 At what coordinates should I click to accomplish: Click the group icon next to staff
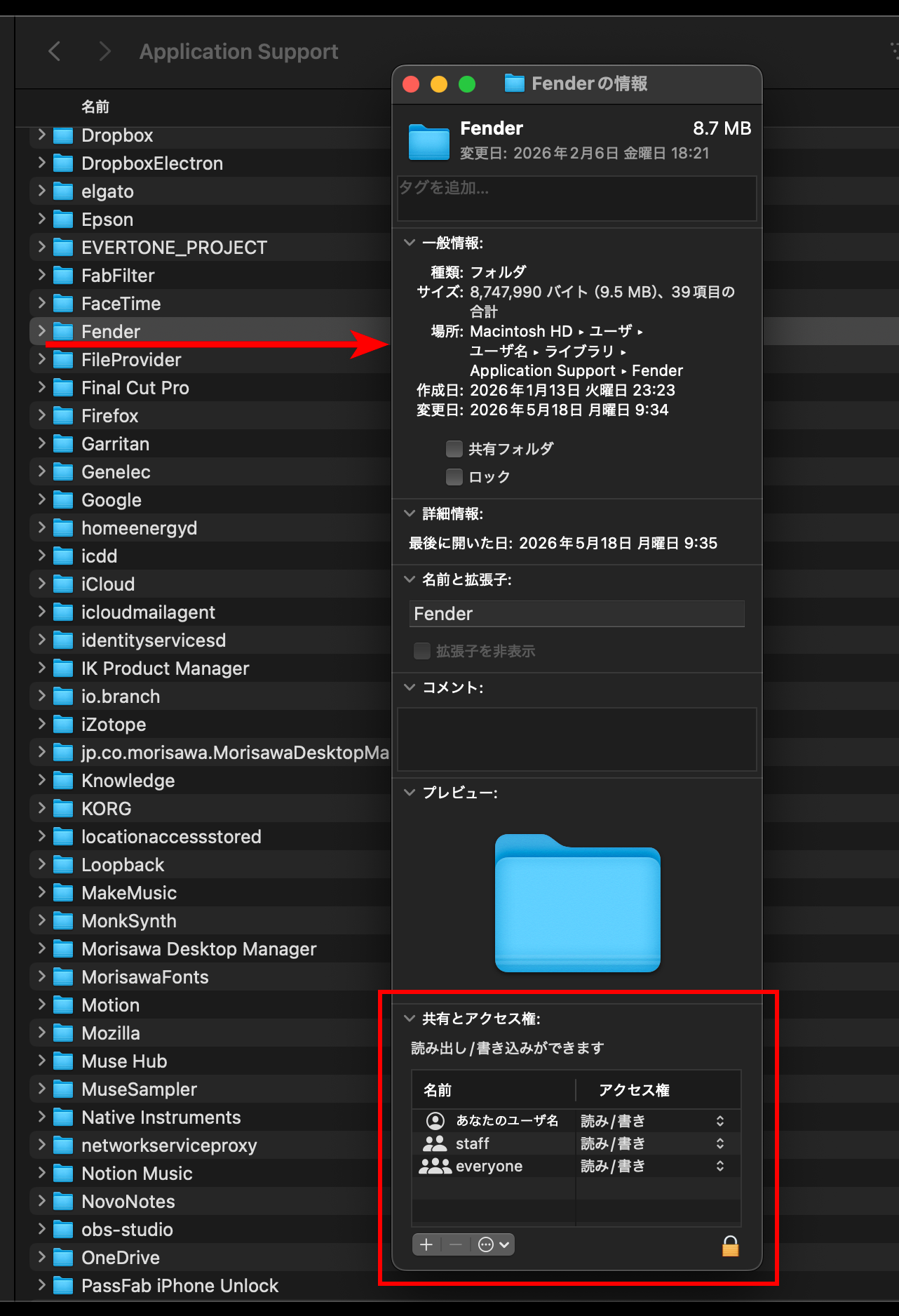pyautogui.click(x=435, y=1143)
